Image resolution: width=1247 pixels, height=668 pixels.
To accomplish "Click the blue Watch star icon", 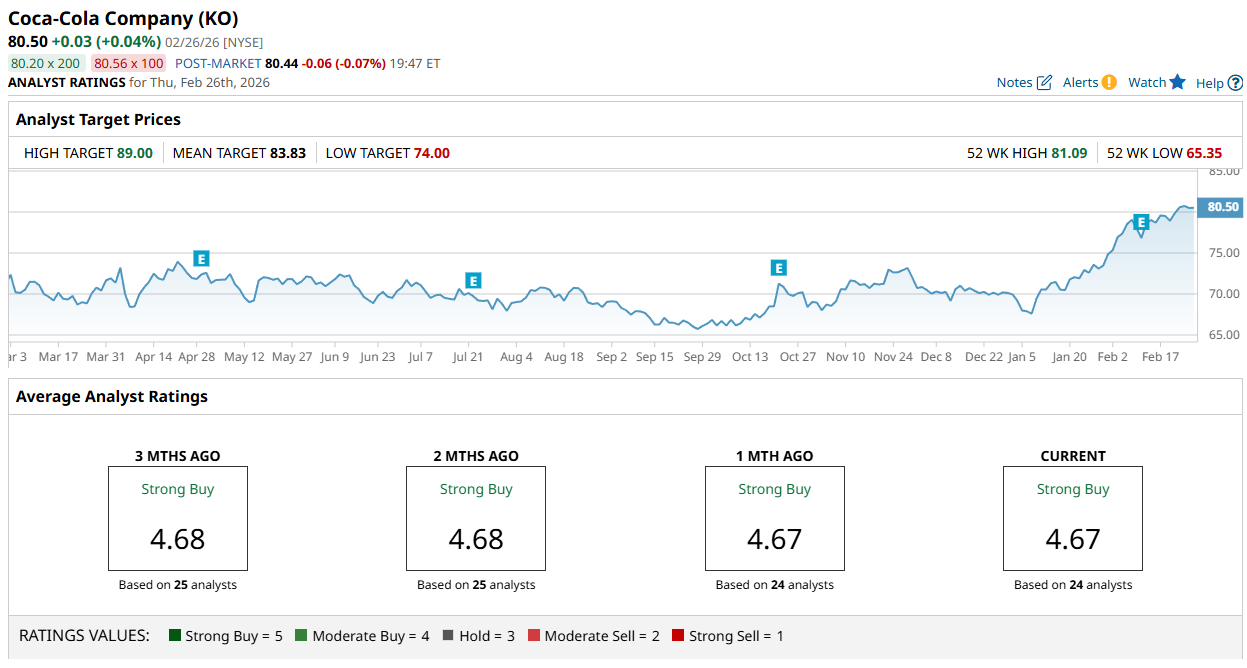I will pyautogui.click(x=1177, y=82).
